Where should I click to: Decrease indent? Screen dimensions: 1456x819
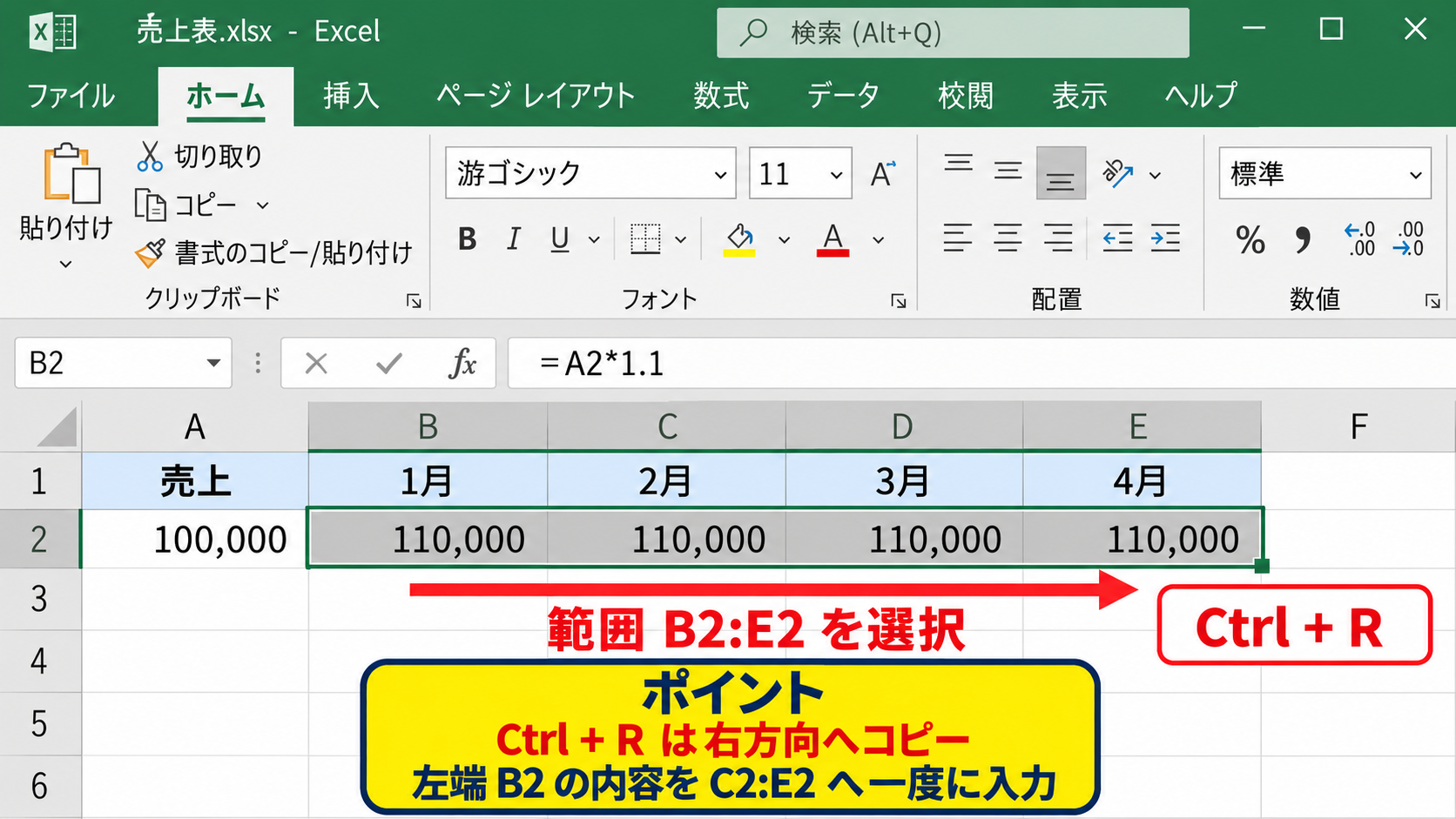click(x=1117, y=238)
